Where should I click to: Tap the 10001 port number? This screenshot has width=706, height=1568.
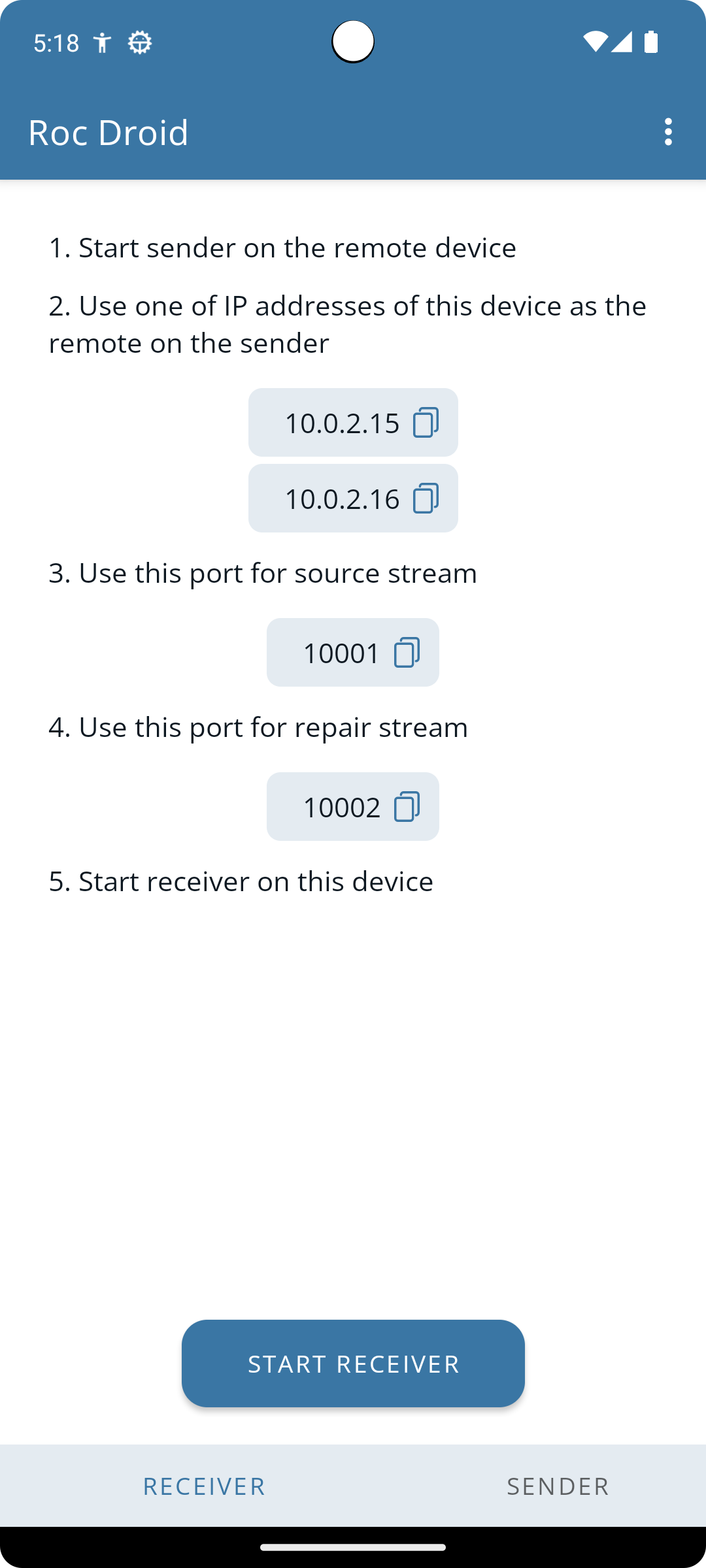pos(341,653)
